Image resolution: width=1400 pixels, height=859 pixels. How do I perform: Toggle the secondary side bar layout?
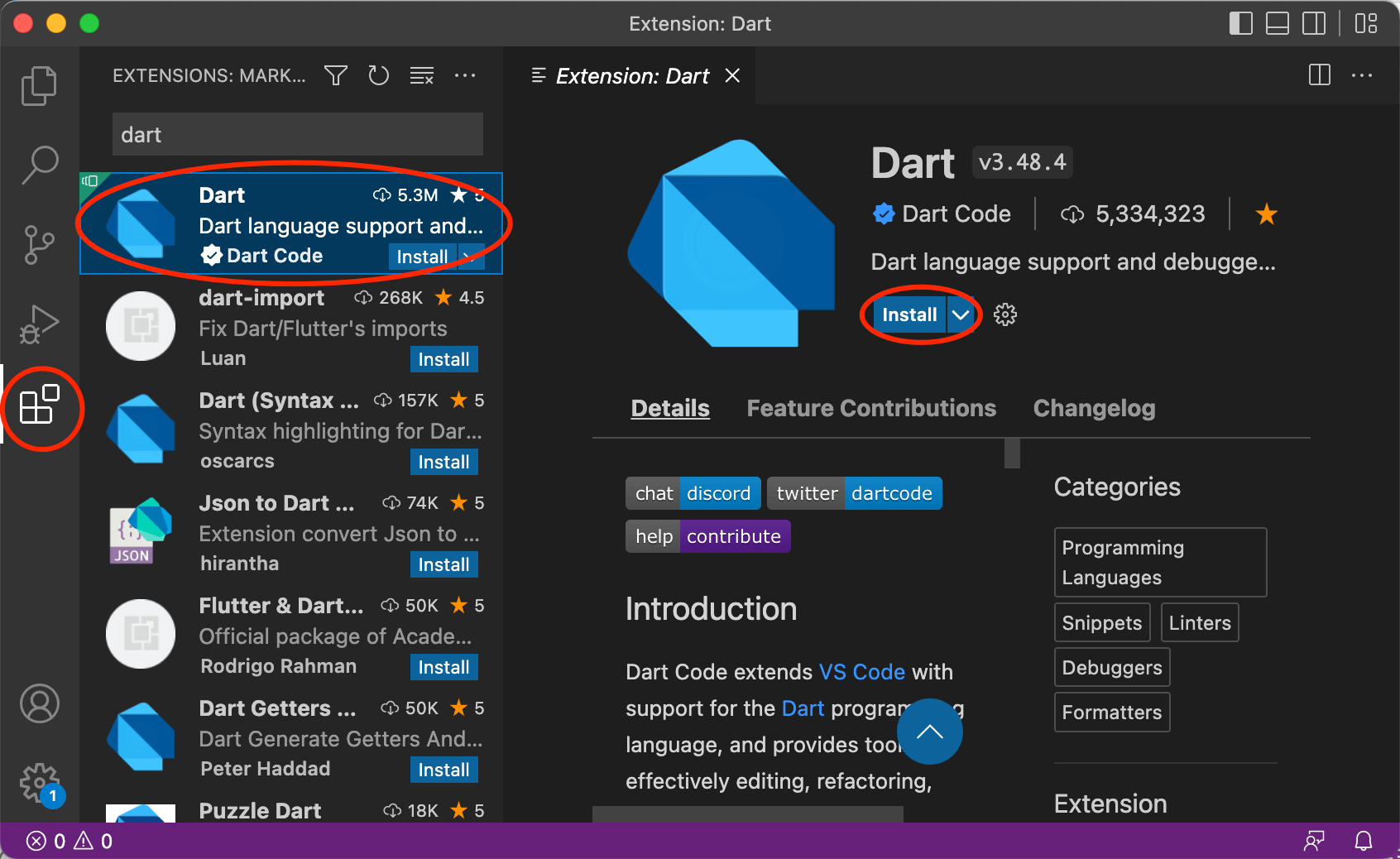point(1314,23)
